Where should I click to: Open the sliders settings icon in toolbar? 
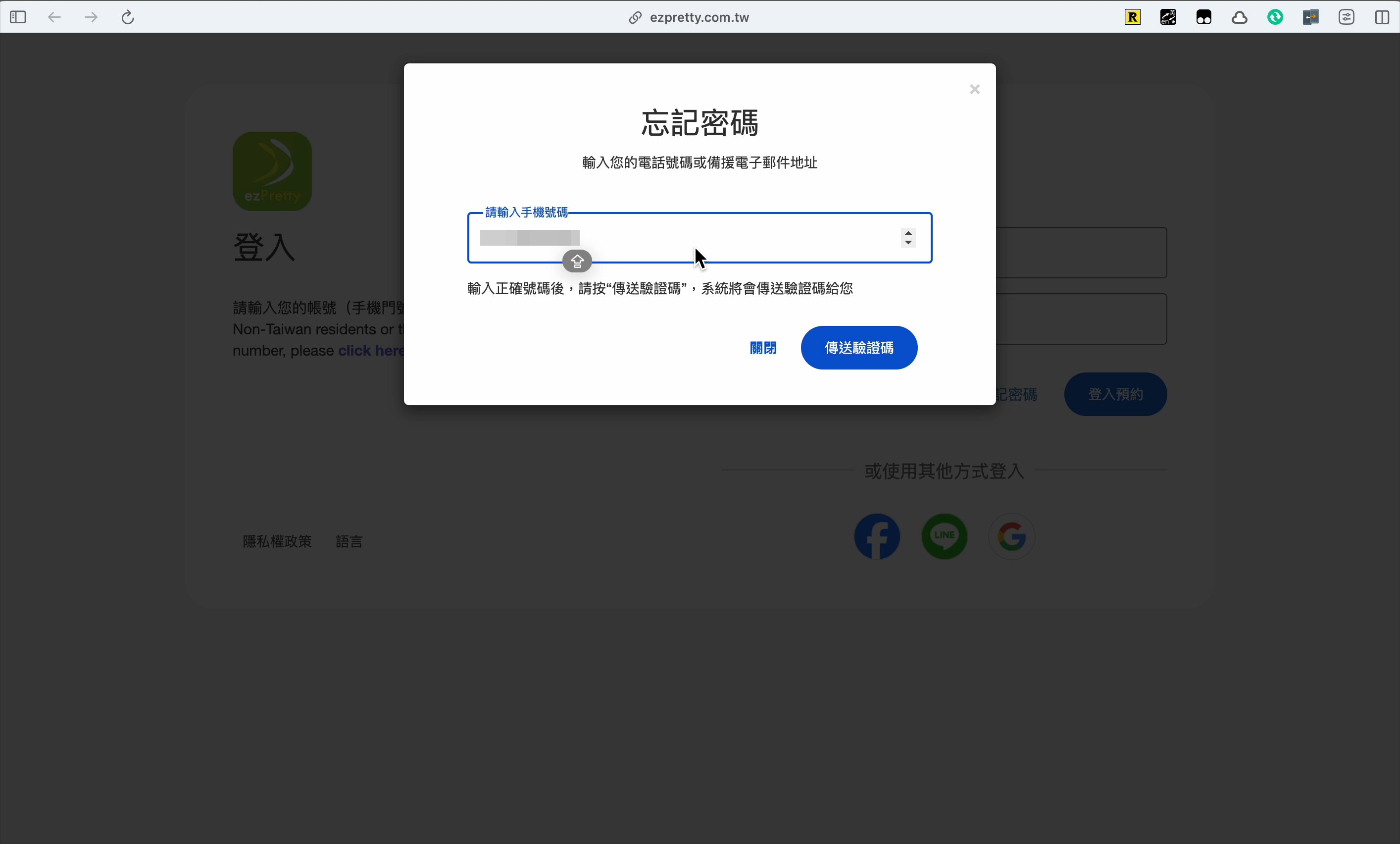click(x=1347, y=17)
